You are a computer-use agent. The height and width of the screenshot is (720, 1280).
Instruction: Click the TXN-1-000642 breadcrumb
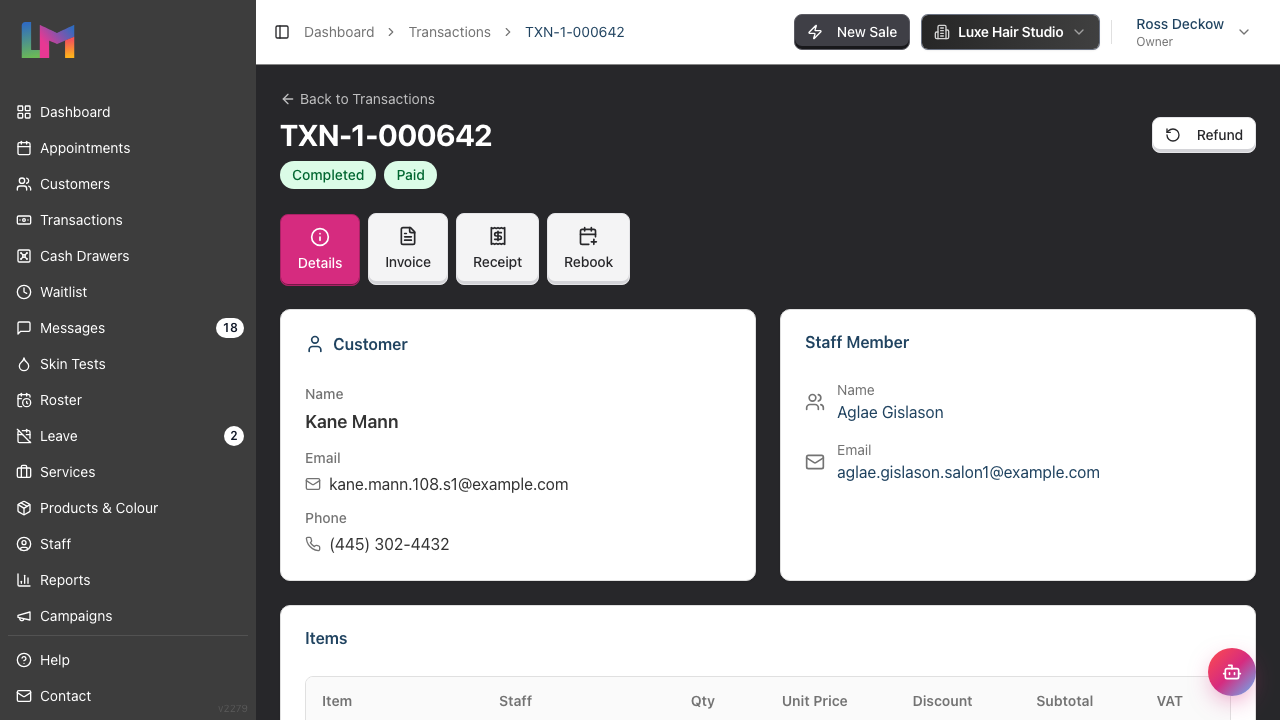(575, 32)
